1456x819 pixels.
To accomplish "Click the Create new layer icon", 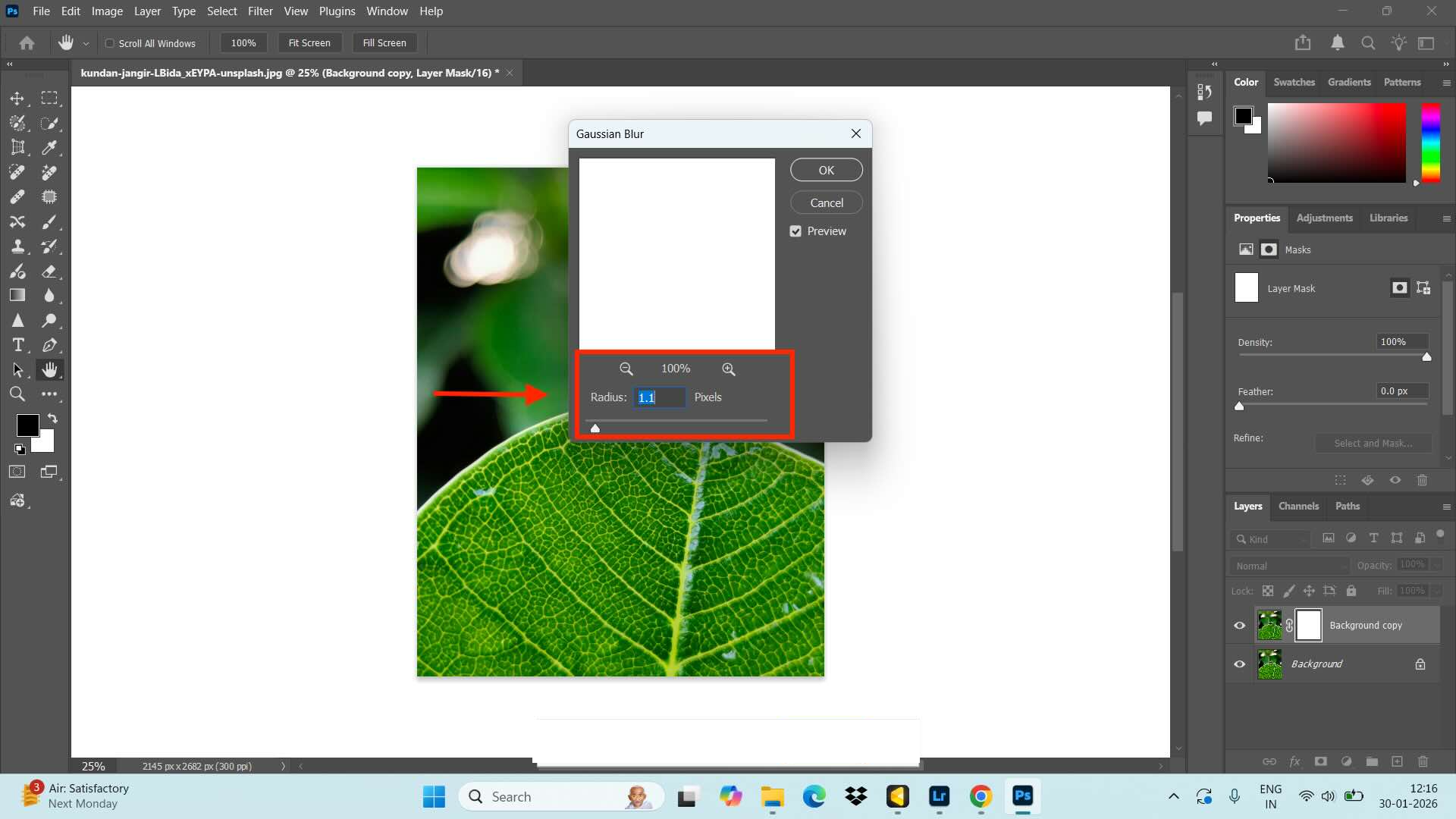I will coord(1397,762).
